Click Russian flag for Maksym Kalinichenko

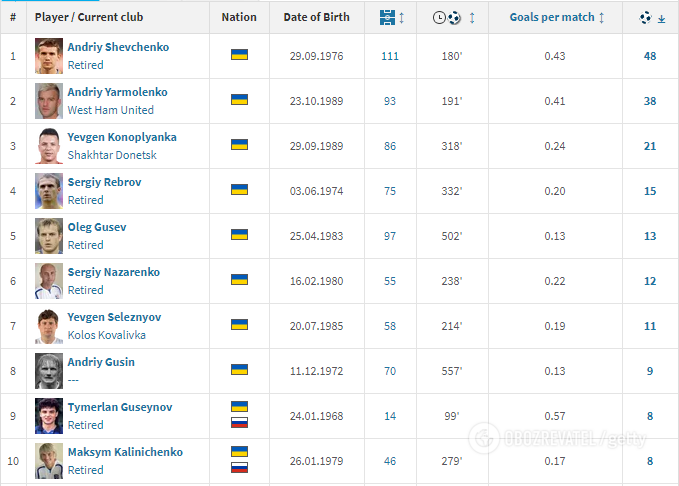(239, 467)
